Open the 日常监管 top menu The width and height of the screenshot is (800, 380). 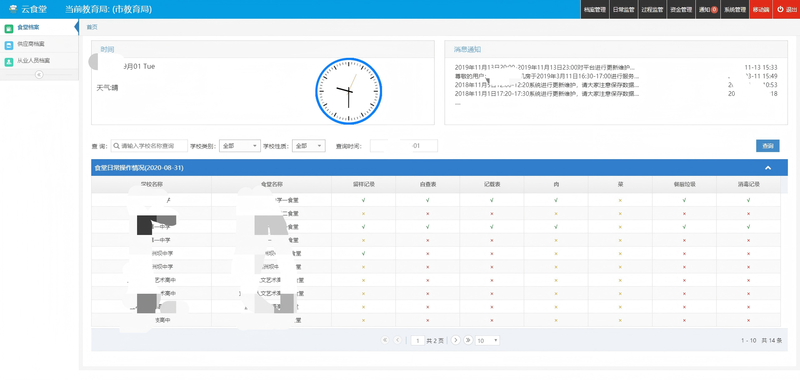click(x=623, y=9)
